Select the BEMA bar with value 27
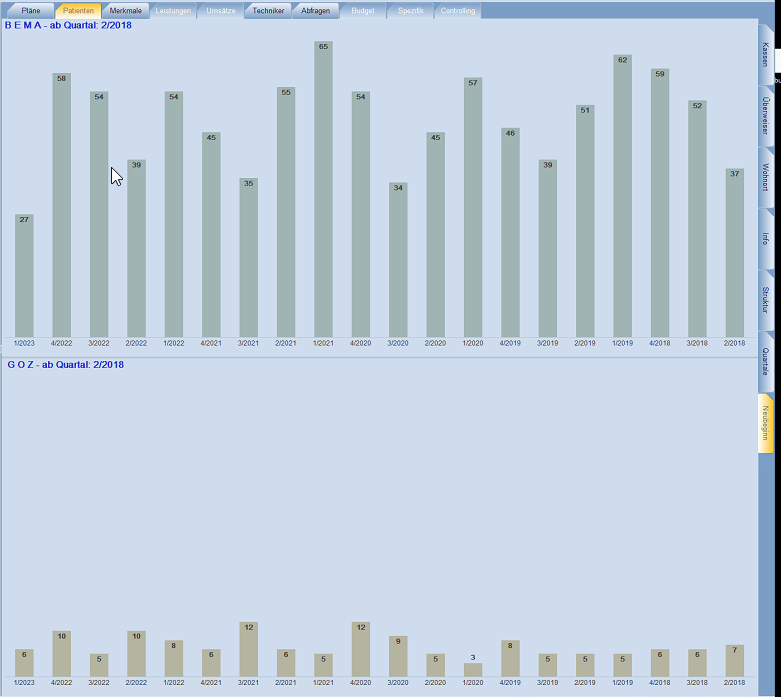The image size is (781, 697). tap(24, 275)
